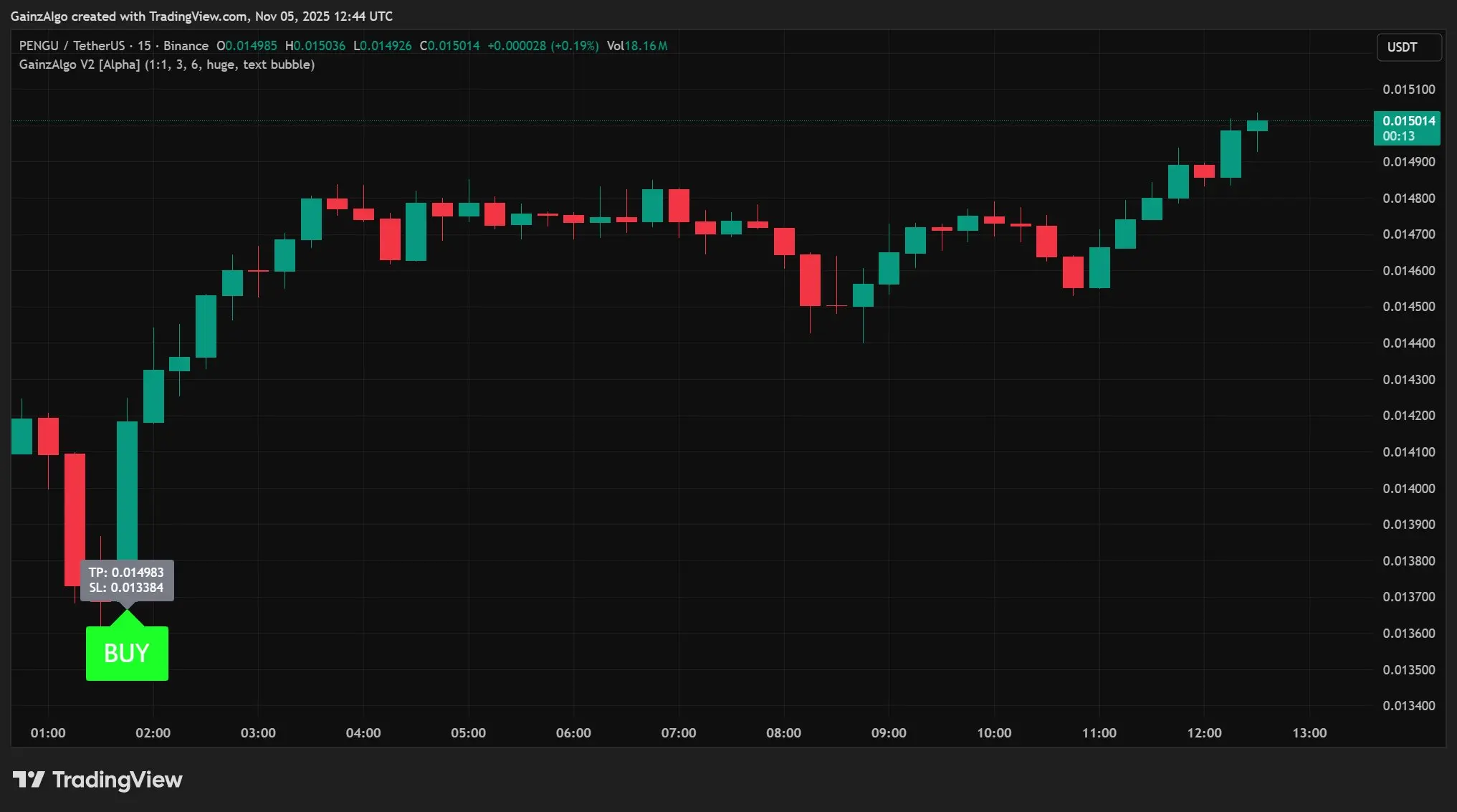1457x812 pixels.
Task: Click the 0.013400 price scale label
Action: click(1408, 706)
